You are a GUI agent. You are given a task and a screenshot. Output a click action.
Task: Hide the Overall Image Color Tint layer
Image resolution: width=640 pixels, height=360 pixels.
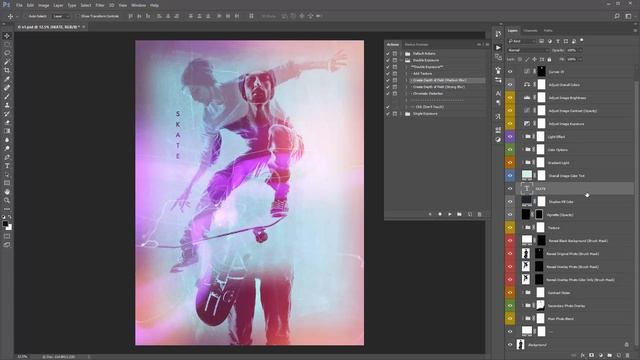[x=510, y=176]
